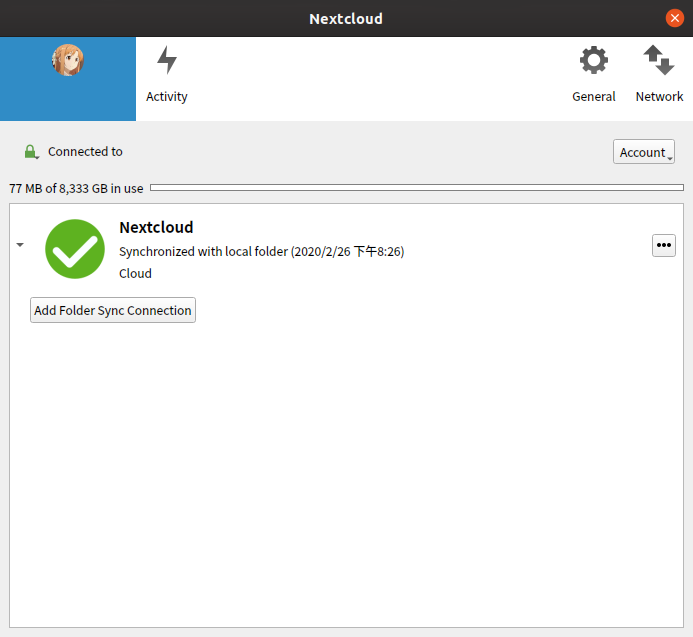Select the user avatar account tab

tap(68, 79)
